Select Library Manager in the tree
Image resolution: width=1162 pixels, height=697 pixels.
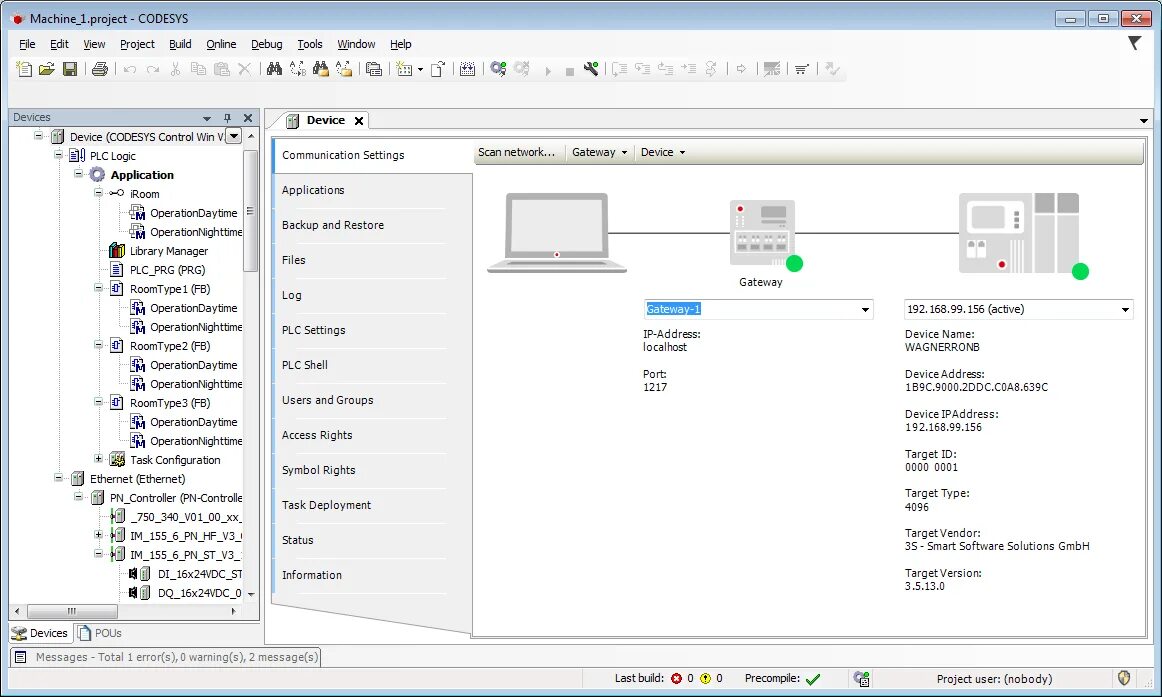[169, 251]
